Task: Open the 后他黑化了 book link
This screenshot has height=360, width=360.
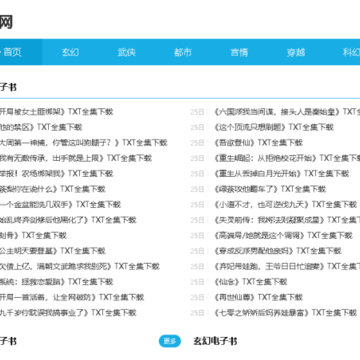Action: click(x=68, y=220)
